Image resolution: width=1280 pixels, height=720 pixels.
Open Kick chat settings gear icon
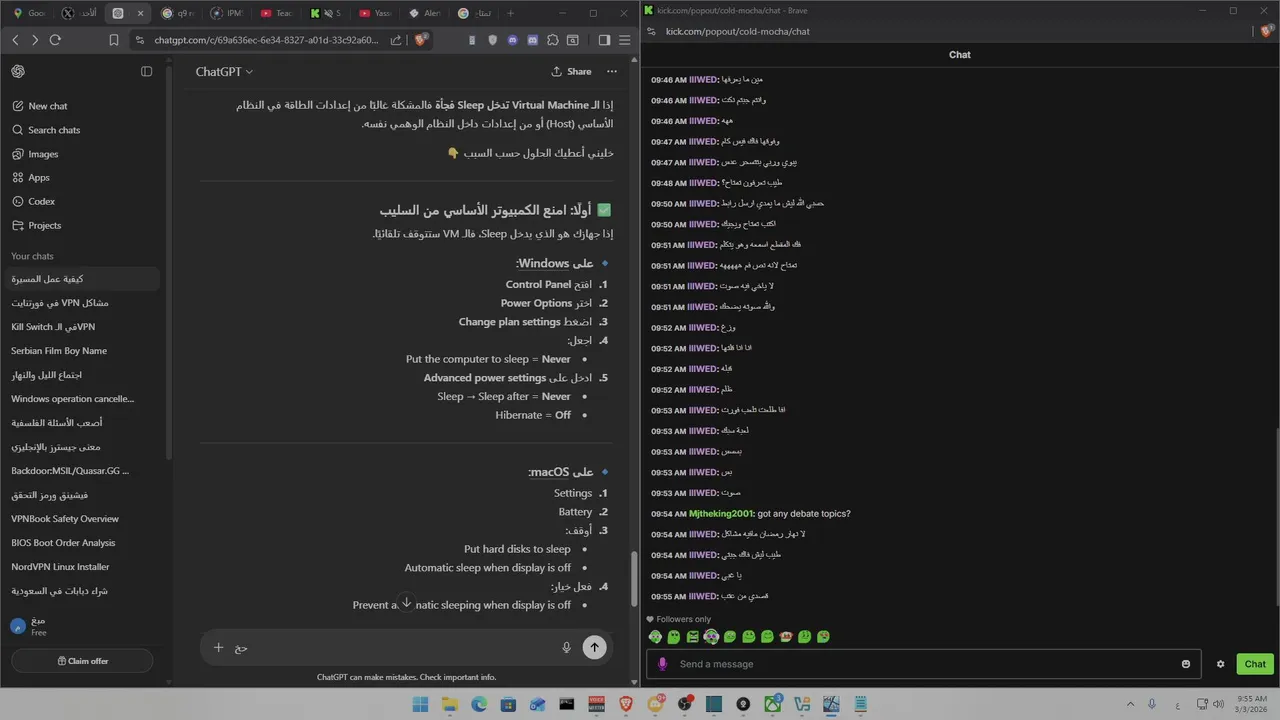[1220, 664]
